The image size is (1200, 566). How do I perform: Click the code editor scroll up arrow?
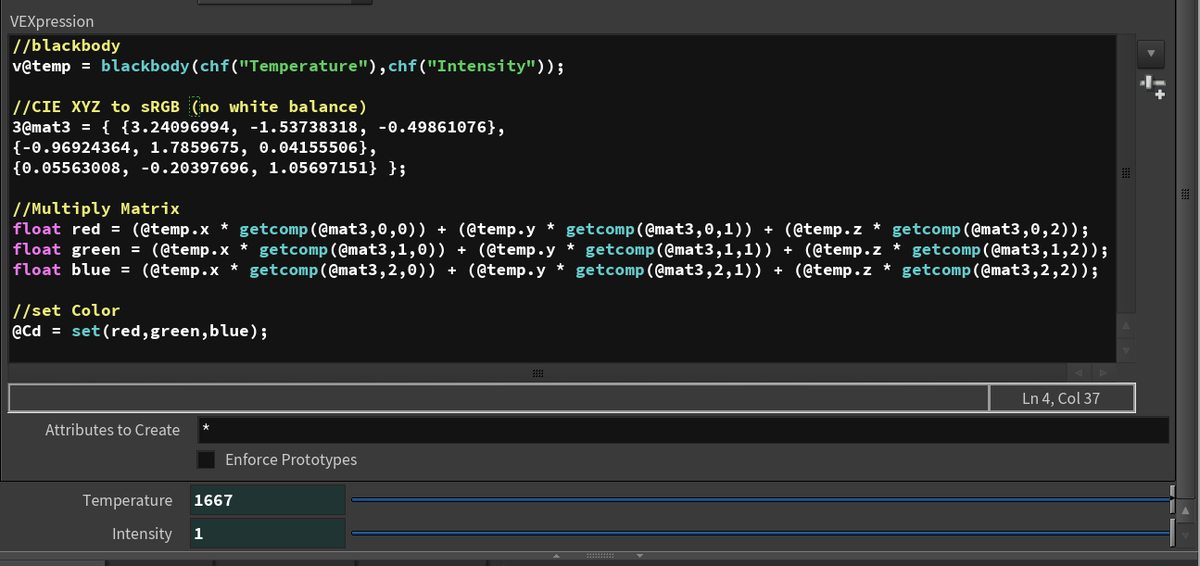pyautogui.click(x=1127, y=326)
